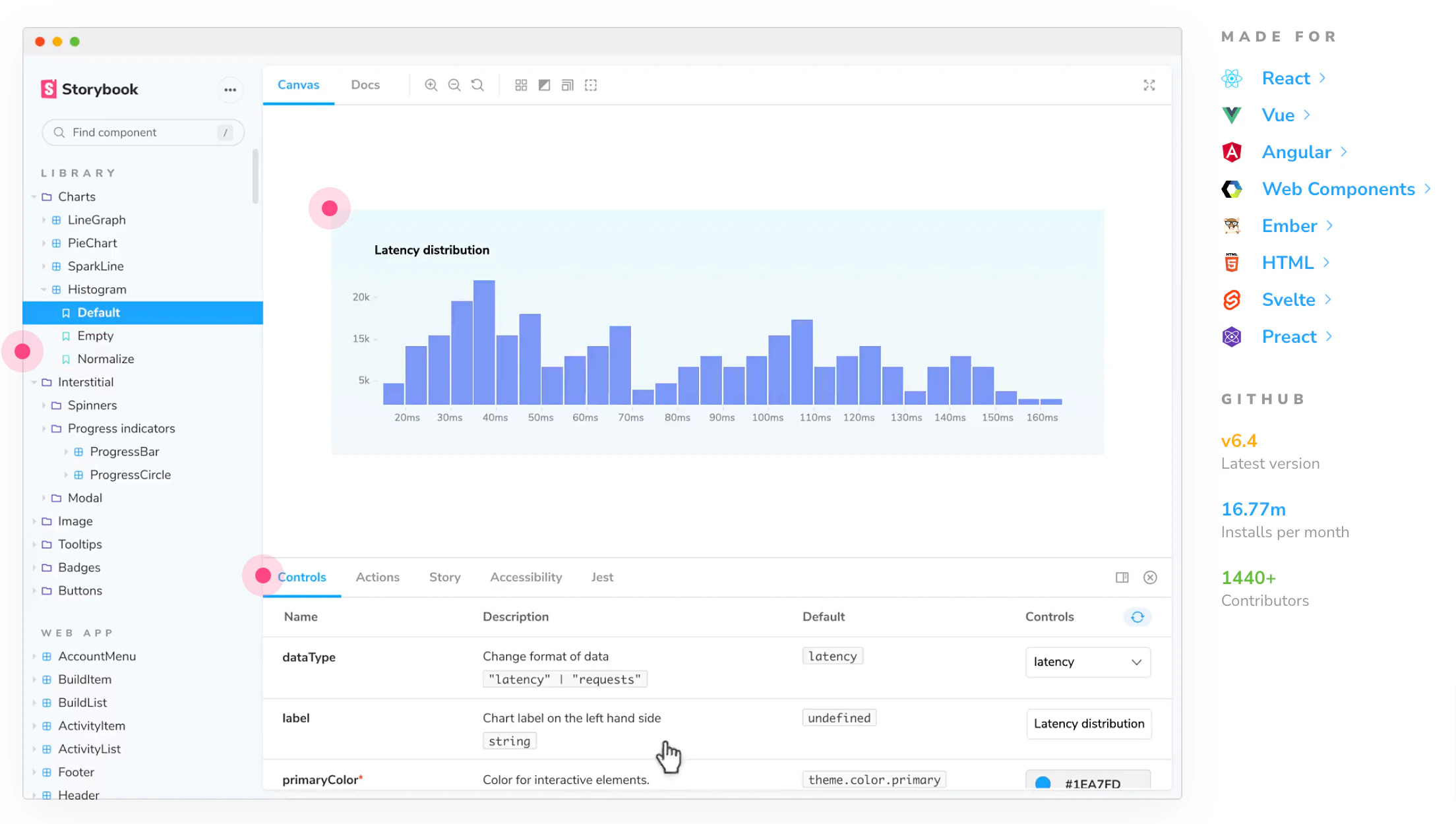Click the viewport size toolbar icon
The height and width of the screenshot is (824, 1456).
point(567,85)
